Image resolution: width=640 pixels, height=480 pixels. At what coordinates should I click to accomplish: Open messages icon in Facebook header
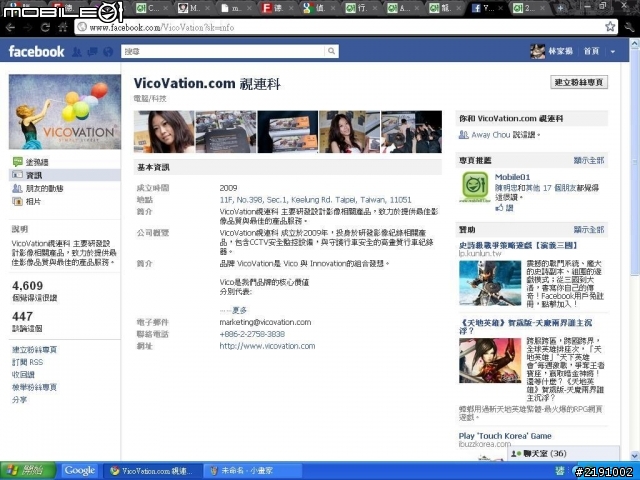[x=92, y=52]
